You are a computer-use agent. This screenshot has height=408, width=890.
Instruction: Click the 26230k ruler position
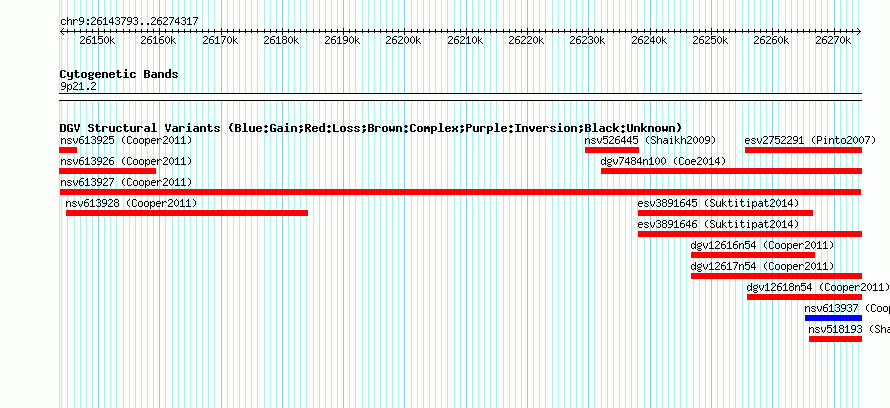[587, 40]
